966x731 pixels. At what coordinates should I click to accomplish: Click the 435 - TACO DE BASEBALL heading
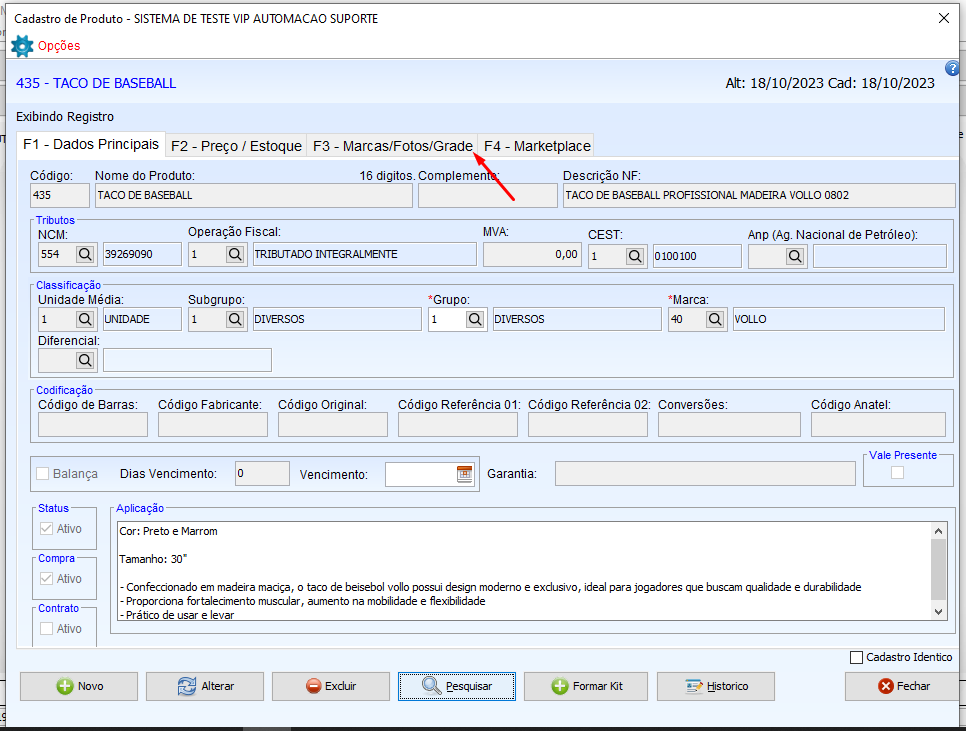click(96, 83)
